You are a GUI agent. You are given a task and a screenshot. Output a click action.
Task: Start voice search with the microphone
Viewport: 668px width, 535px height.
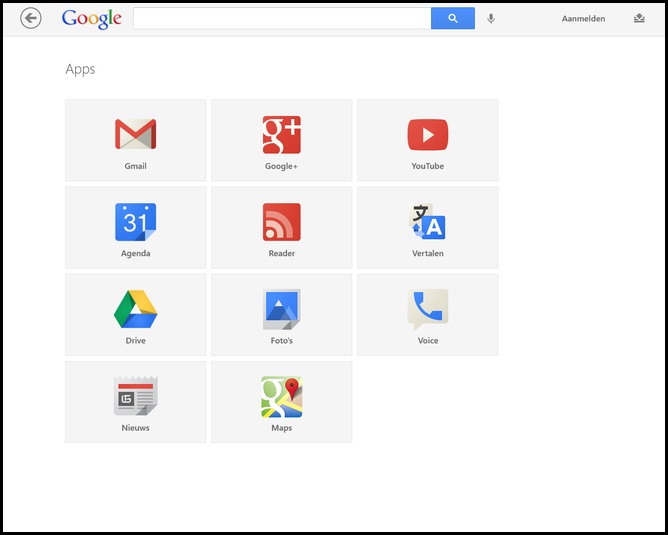point(491,18)
